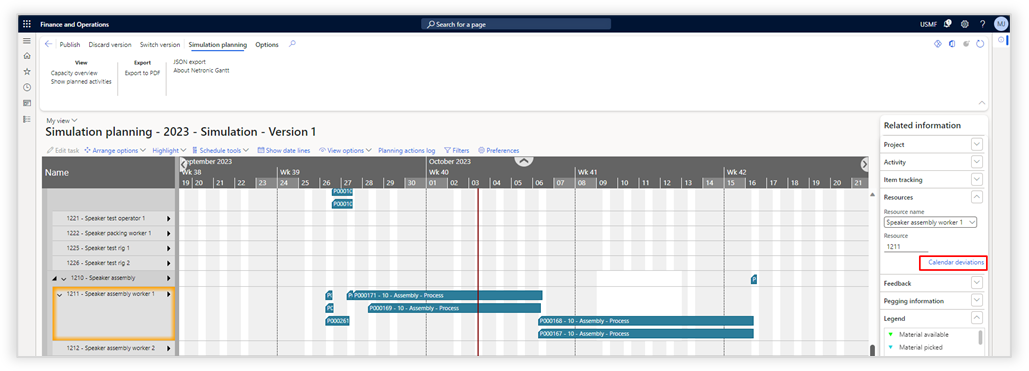The width and height of the screenshot is (1029, 371).
Task: Open the Highlight dropdown
Action: tap(169, 150)
